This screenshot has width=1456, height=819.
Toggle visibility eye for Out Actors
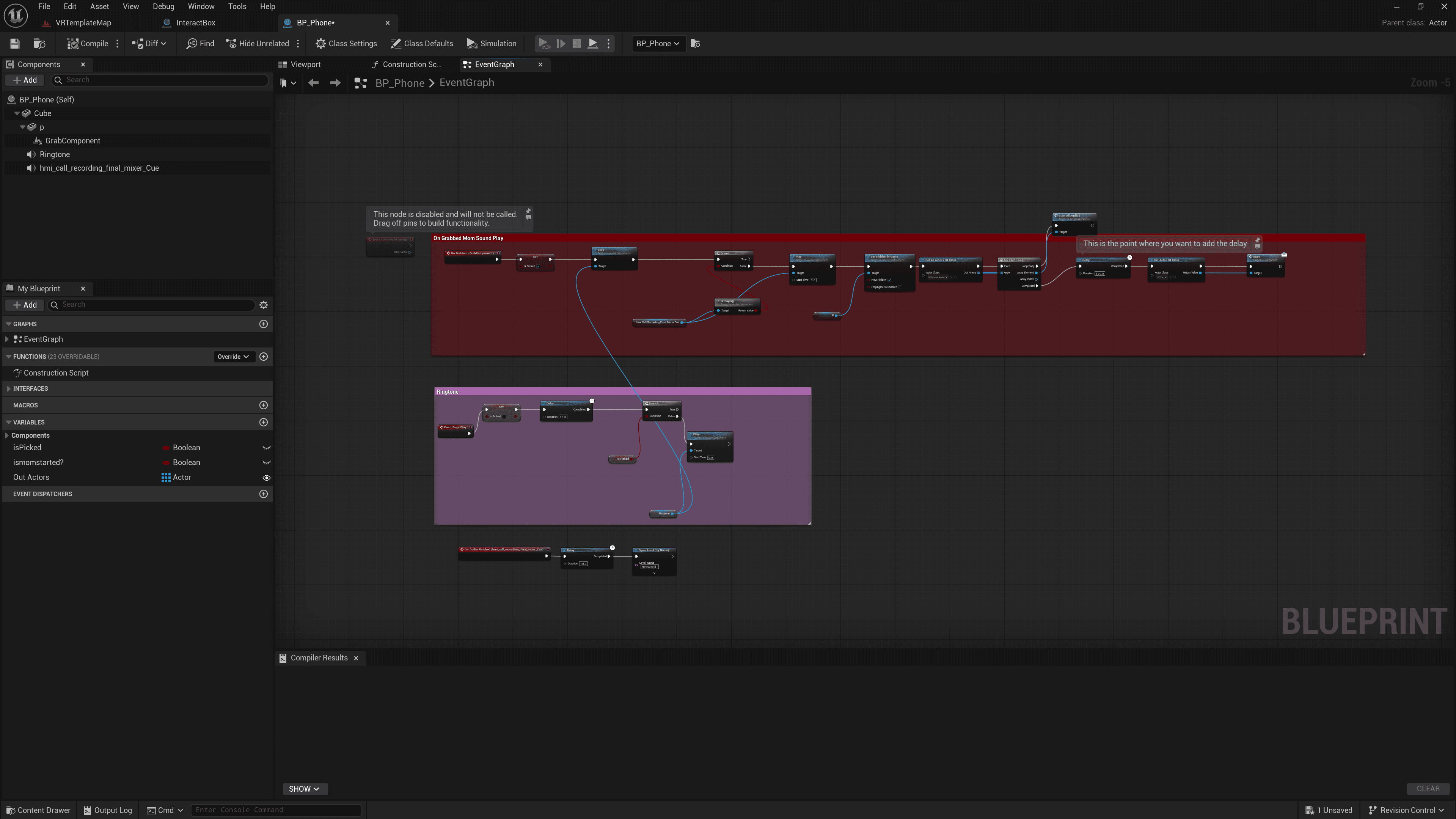pos(266,478)
